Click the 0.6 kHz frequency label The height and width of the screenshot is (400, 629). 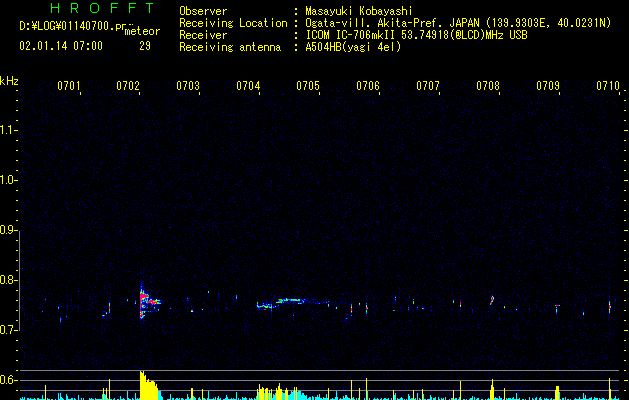pyautogui.click(x=8, y=380)
